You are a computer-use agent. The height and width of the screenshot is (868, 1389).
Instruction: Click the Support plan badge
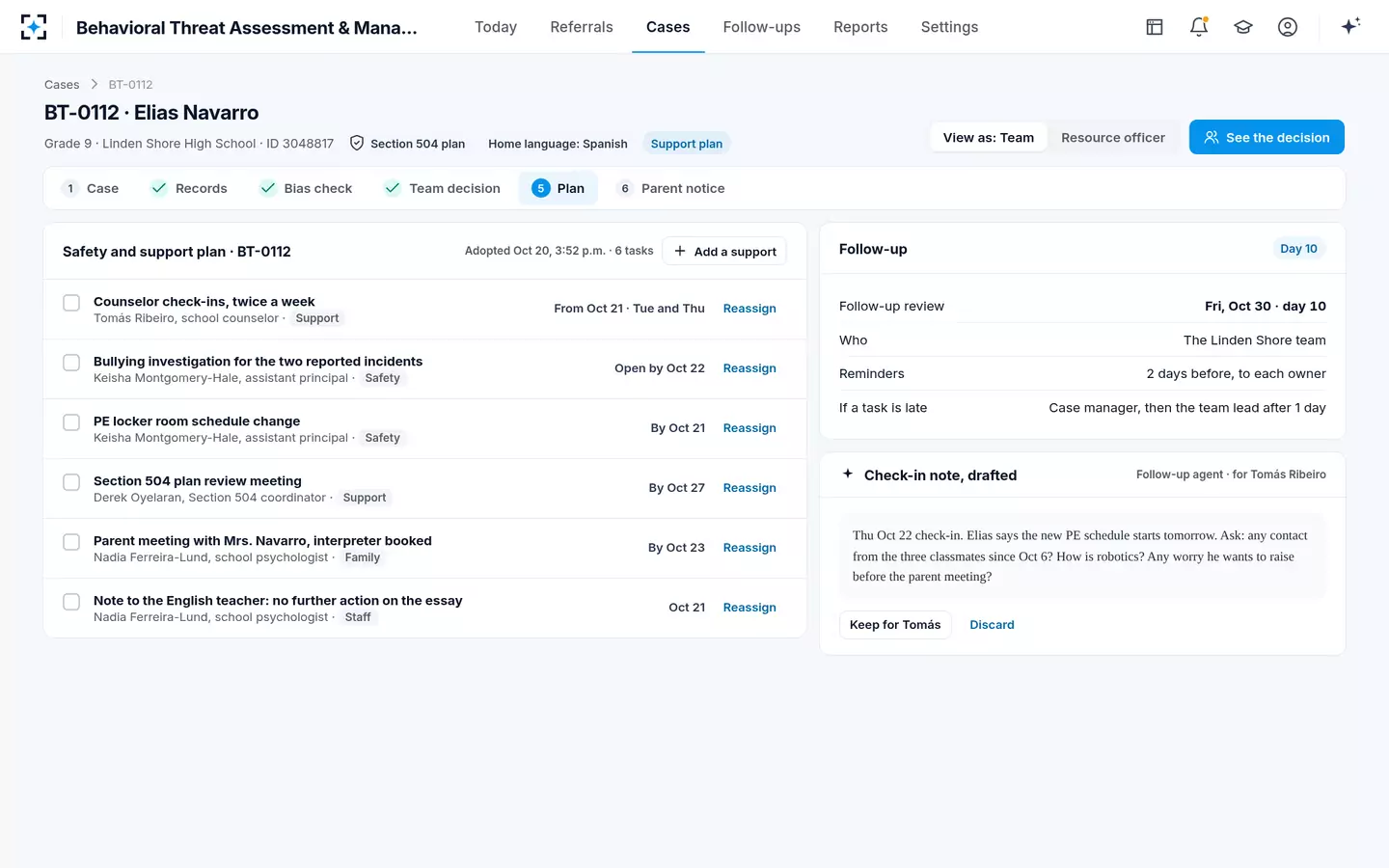coord(687,144)
